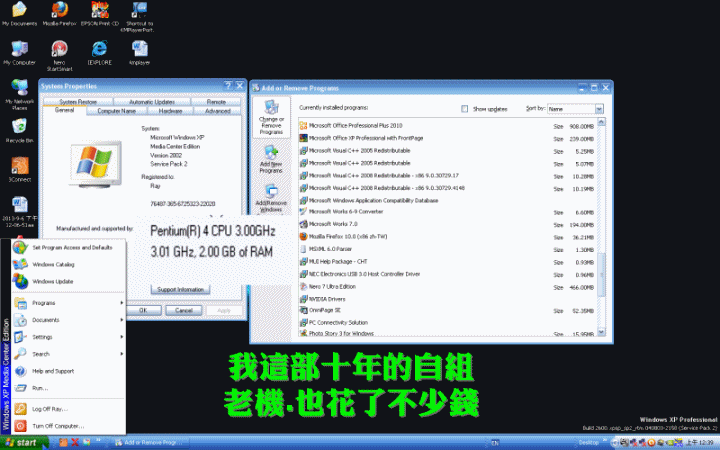Image resolution: width=720 pixels, height=450 pixels.
Task: Click the Nero 7 Ultra Edition program icon
Action: (x=303, y=287)
